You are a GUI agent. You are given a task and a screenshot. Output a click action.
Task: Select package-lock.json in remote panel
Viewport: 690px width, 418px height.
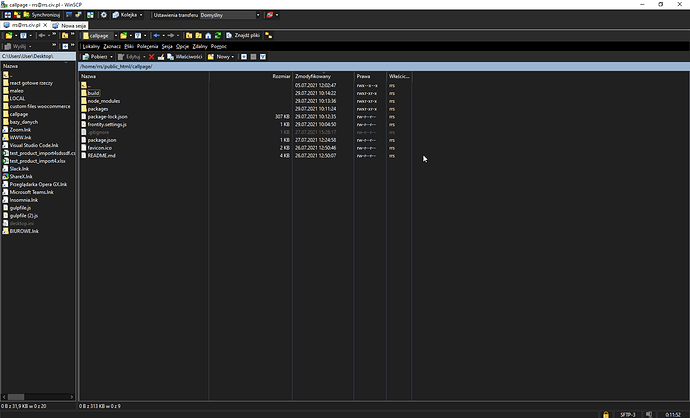(107, 116)
